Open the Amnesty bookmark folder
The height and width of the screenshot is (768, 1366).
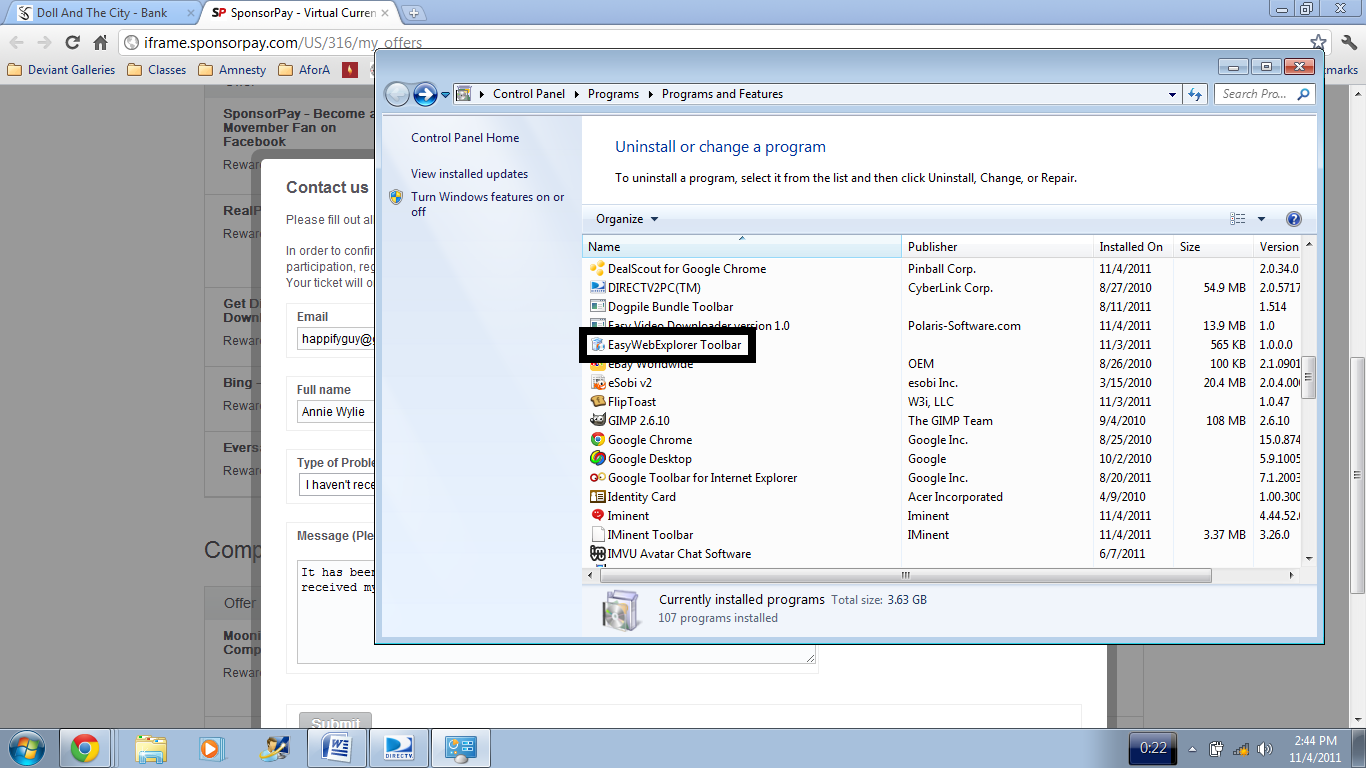click(232, 70)
